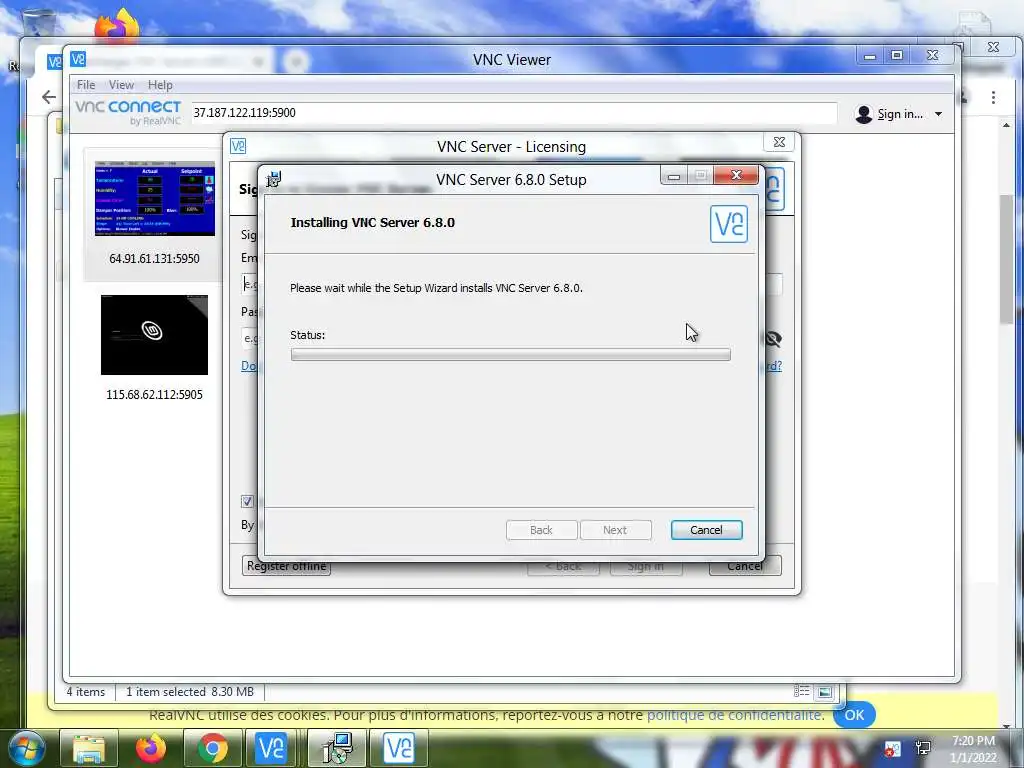The height and width of the screenshot is (768, 1024).
Task: Switch to the installer taskbar button
Action: (x=336, y=748)
